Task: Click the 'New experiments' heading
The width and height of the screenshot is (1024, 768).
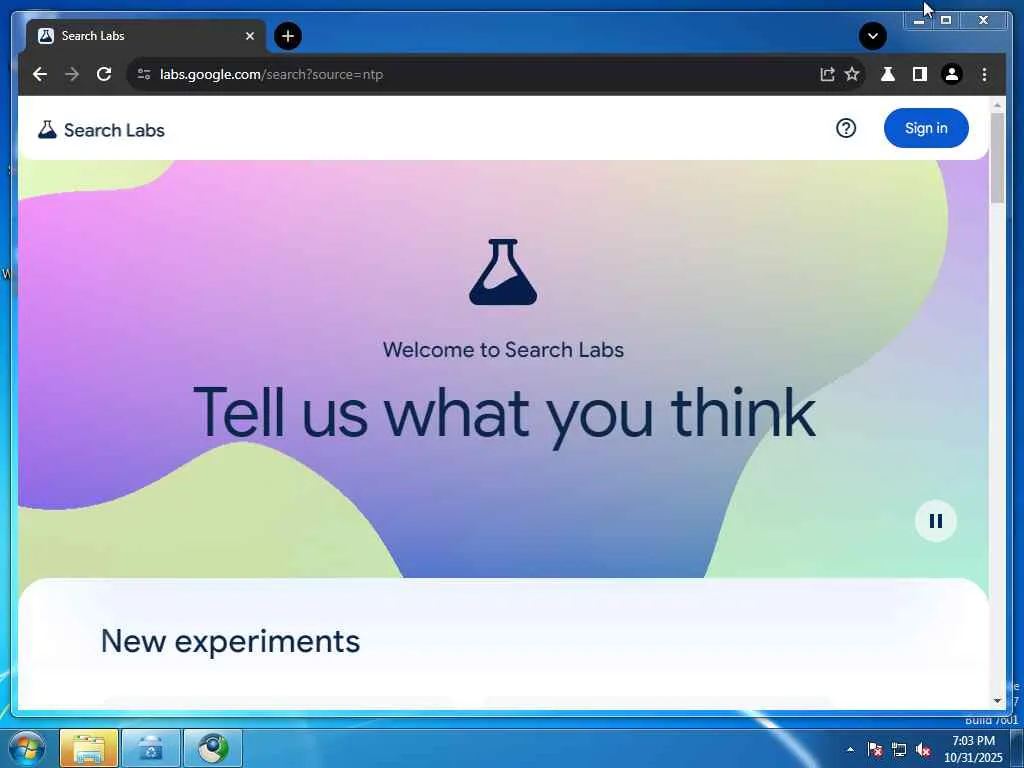Action: [x=230, y=641]
